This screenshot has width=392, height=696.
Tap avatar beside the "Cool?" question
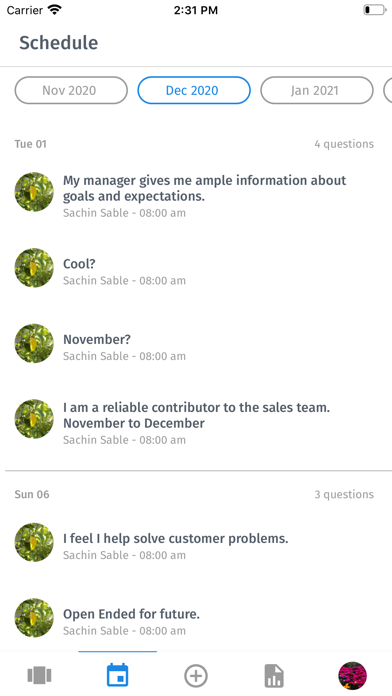pos(34,268)
